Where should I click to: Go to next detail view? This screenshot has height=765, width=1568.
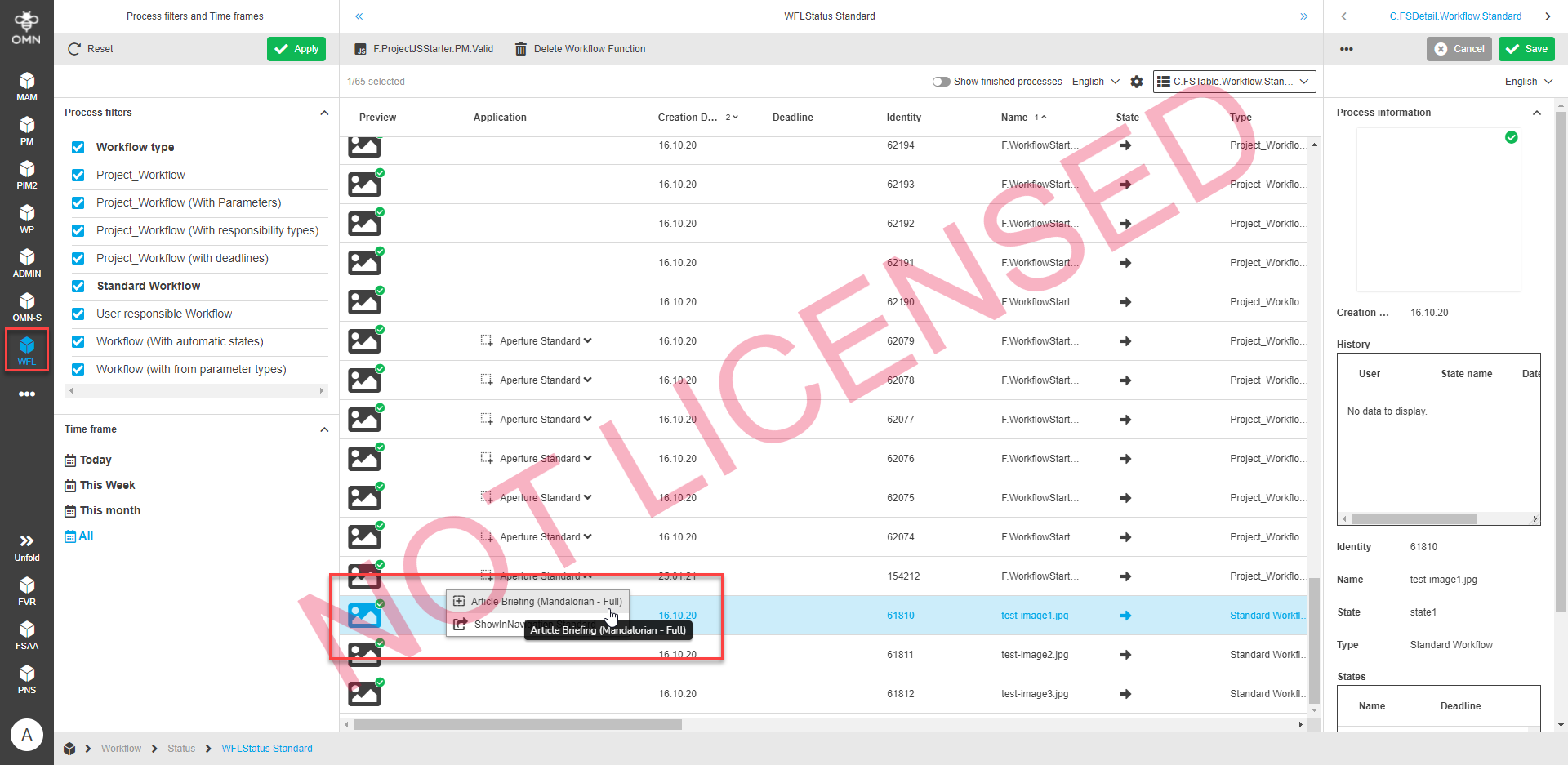click(x=1548, y=16)
